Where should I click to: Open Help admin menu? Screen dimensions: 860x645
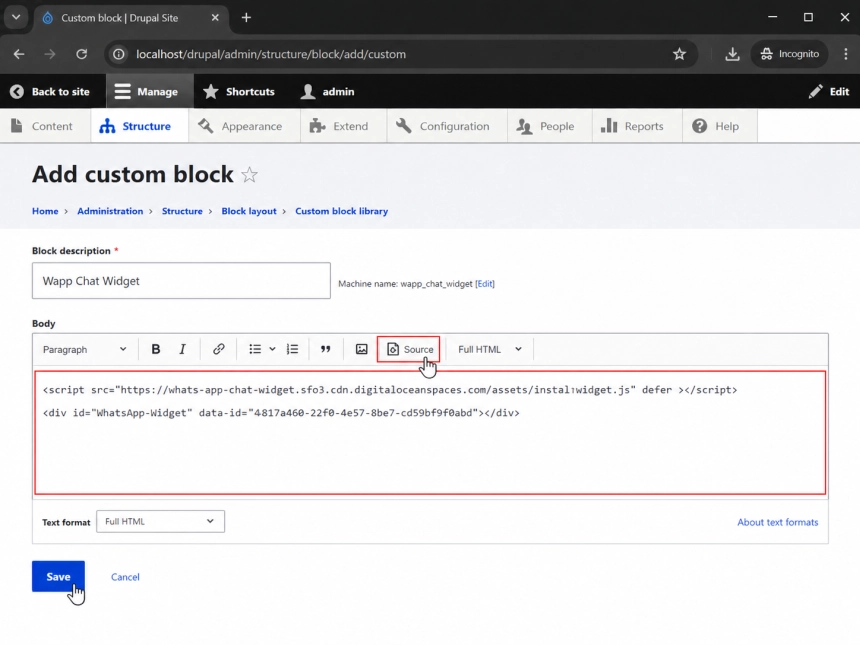click(720, 126)
